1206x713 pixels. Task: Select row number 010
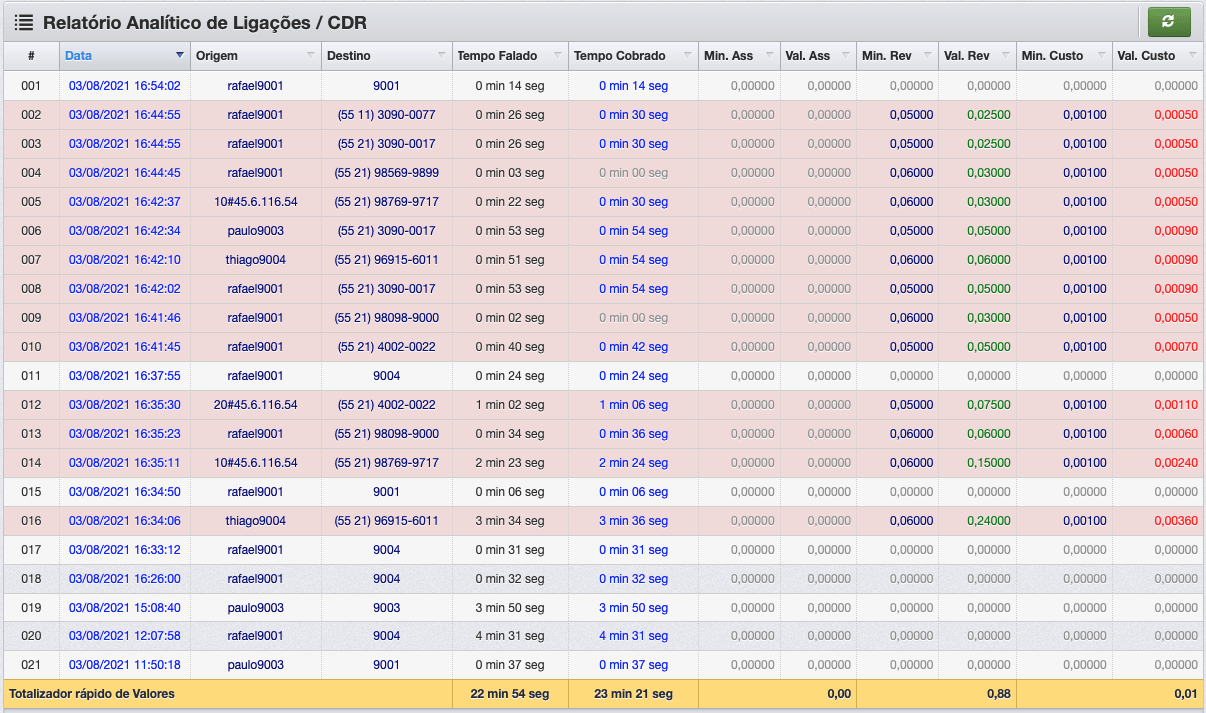tap(31, 347)
